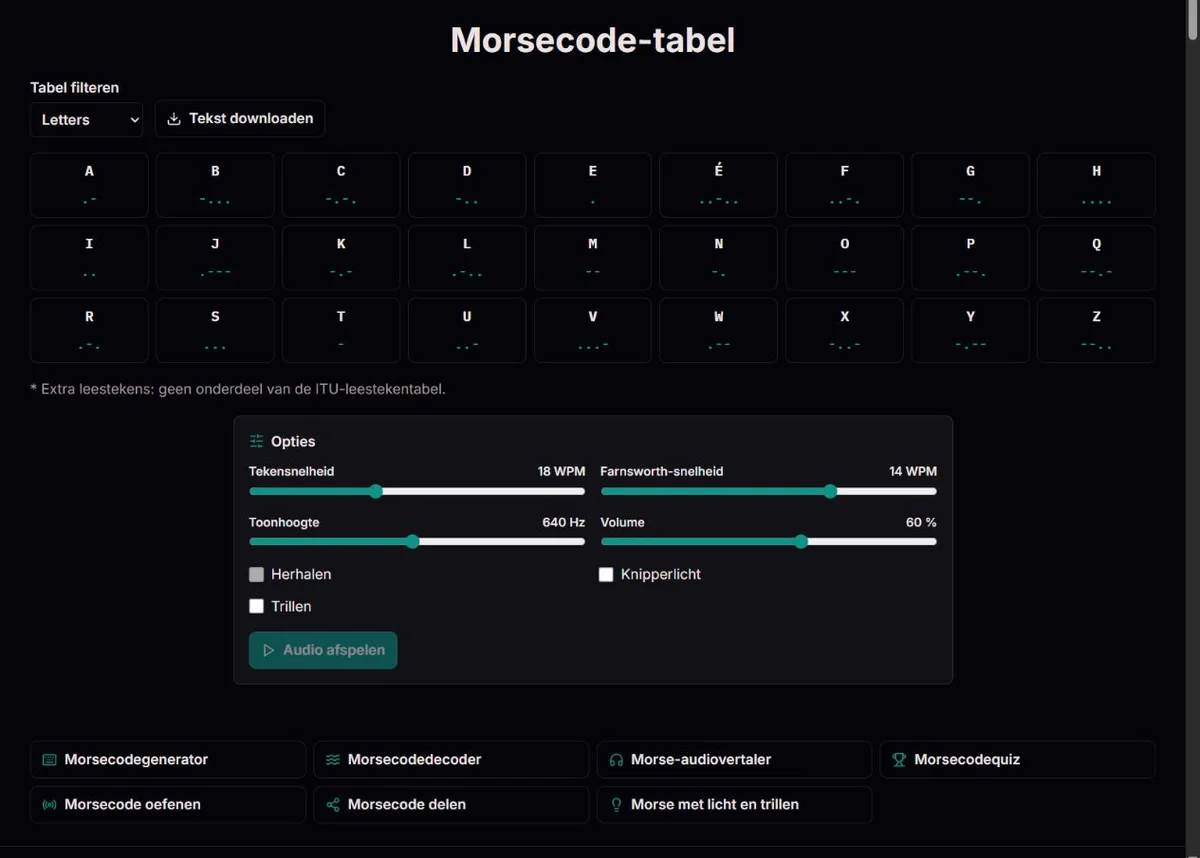Select the letter C morse card
The height and width of the screenshot is (858, 1200).
click(x=341, y=185)
